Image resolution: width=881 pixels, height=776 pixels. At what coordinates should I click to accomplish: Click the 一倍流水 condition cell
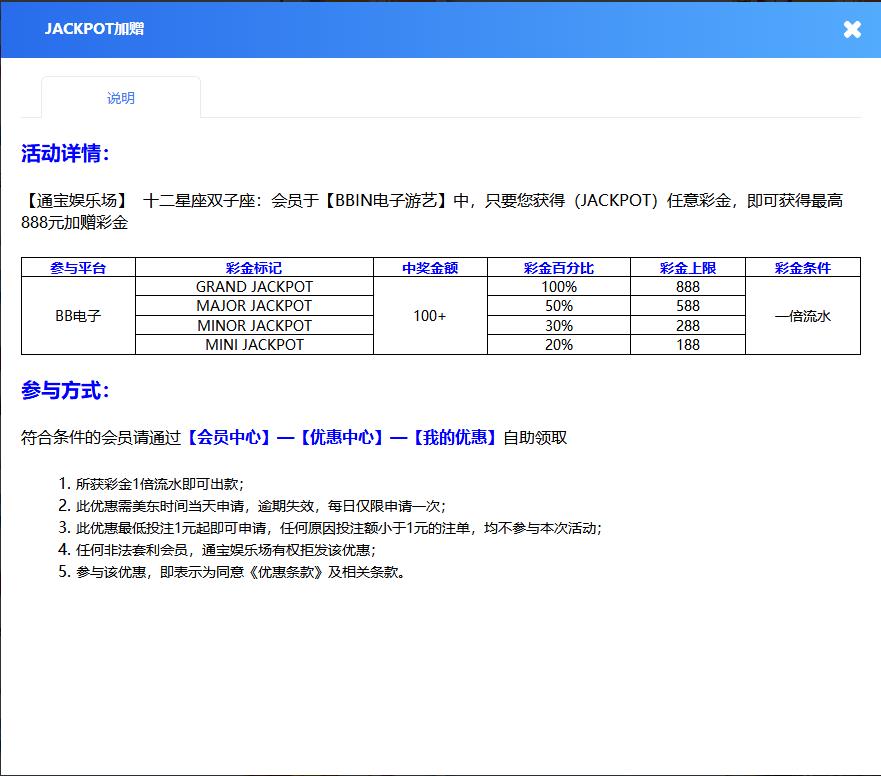[x=803, y=316]
